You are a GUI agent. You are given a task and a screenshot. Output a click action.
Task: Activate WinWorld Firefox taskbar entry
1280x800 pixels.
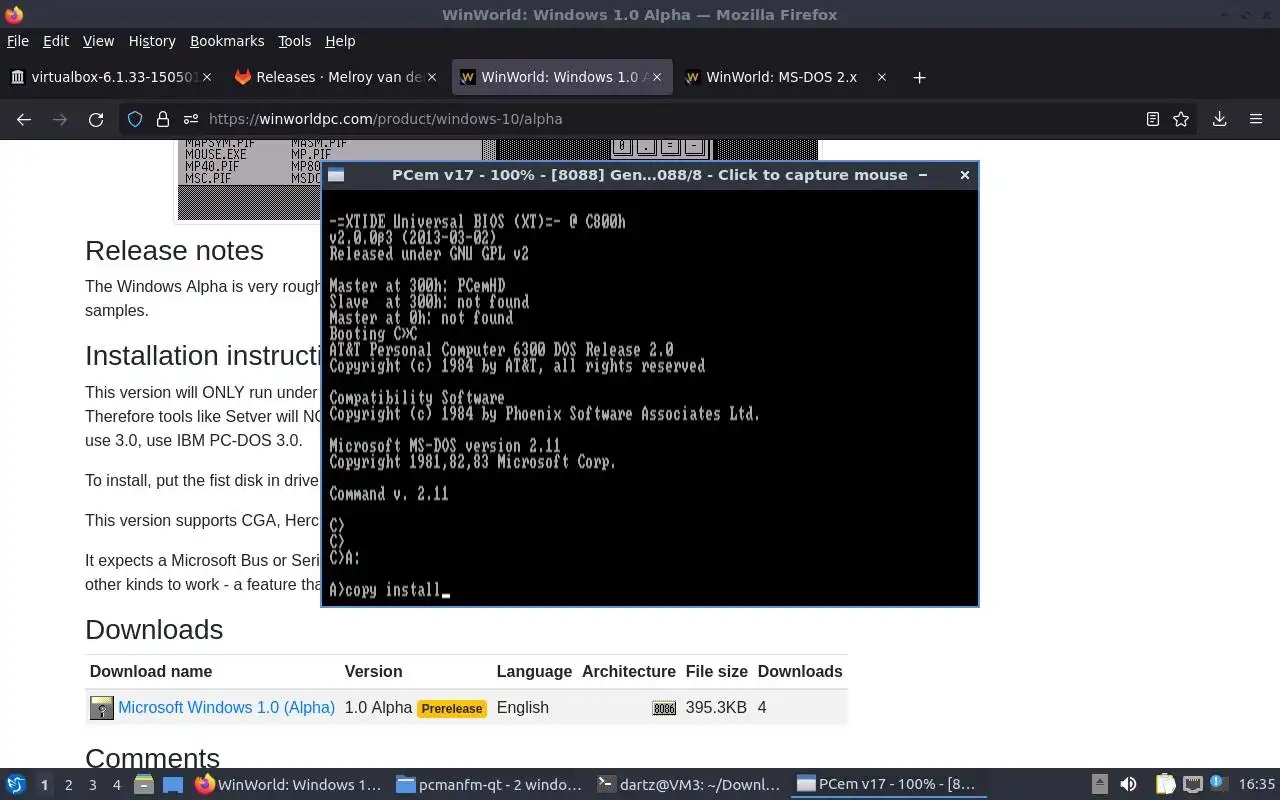tap(289, 784)
